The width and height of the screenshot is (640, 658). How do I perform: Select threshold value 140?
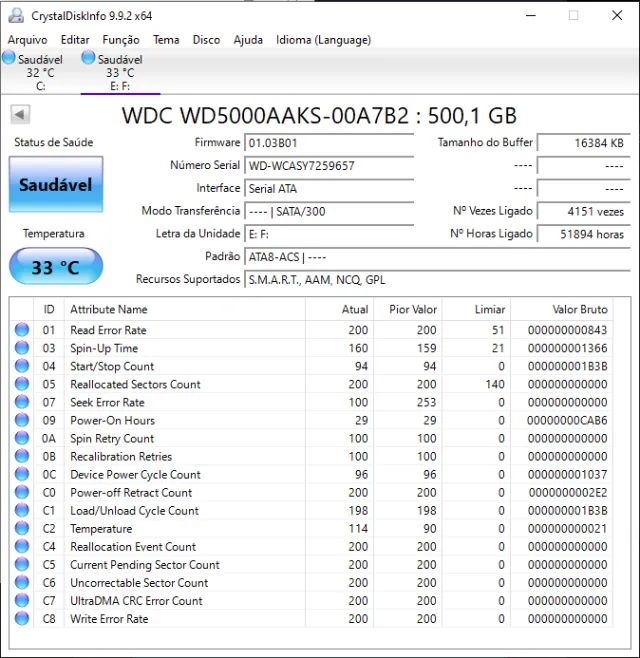coord(495,384)
